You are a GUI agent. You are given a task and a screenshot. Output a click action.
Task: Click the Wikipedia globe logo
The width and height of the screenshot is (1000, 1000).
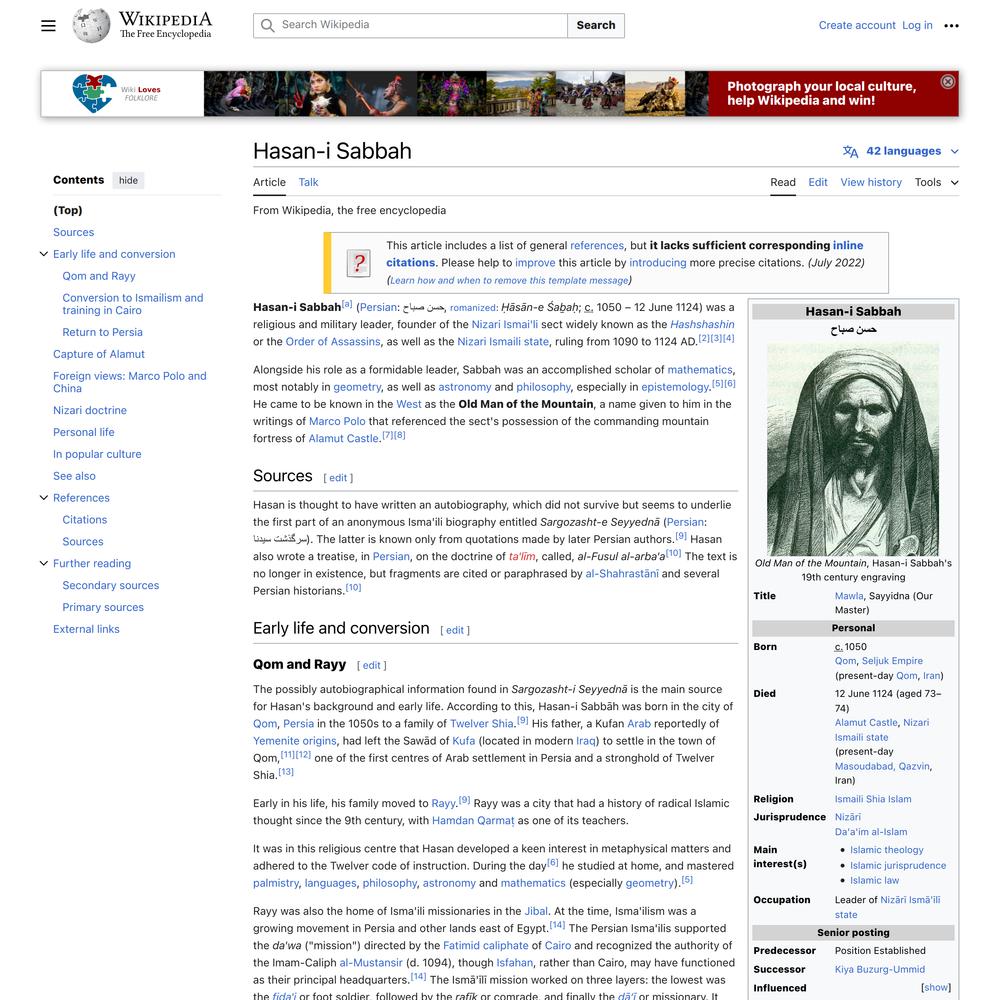[91, 26]
